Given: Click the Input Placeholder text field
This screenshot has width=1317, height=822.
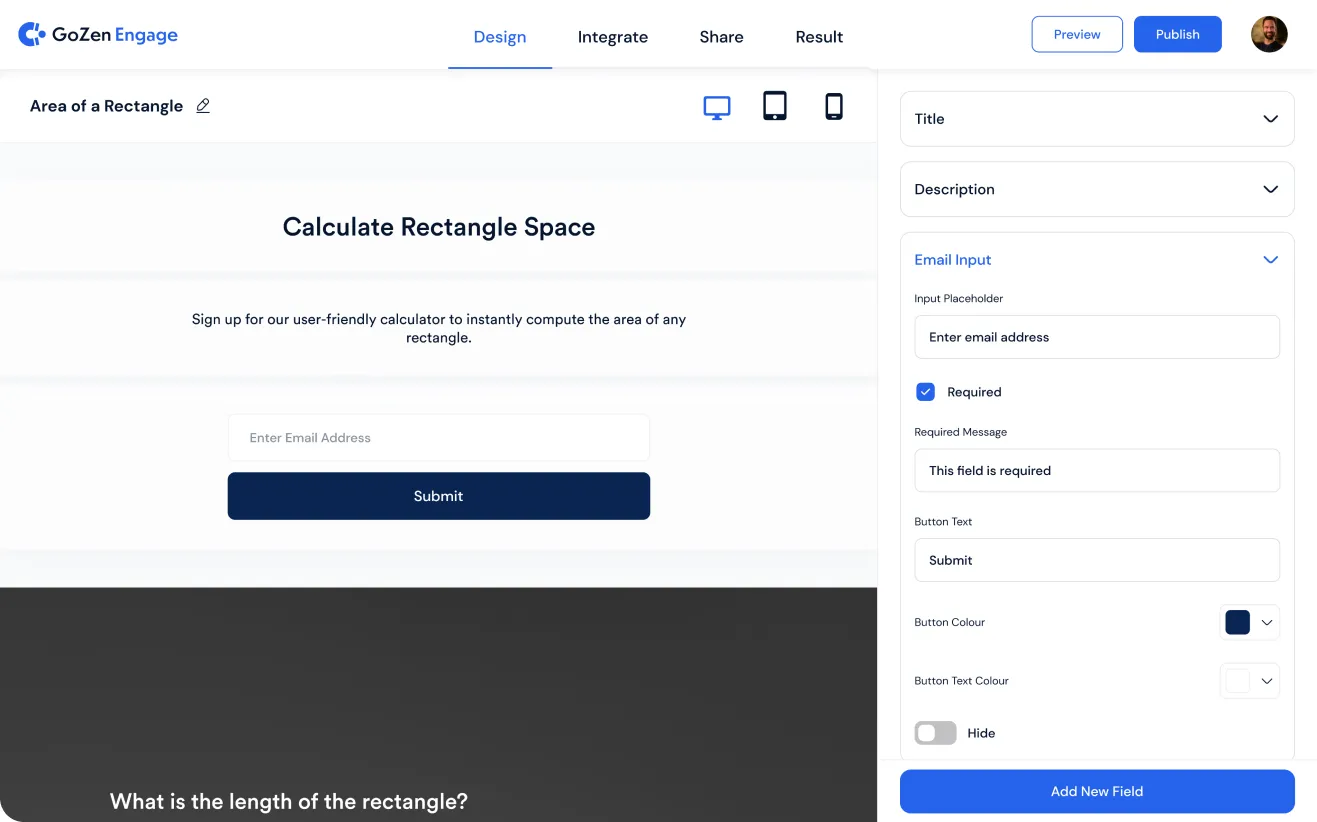Looking at the screenshot, I should pos(1097,337).
